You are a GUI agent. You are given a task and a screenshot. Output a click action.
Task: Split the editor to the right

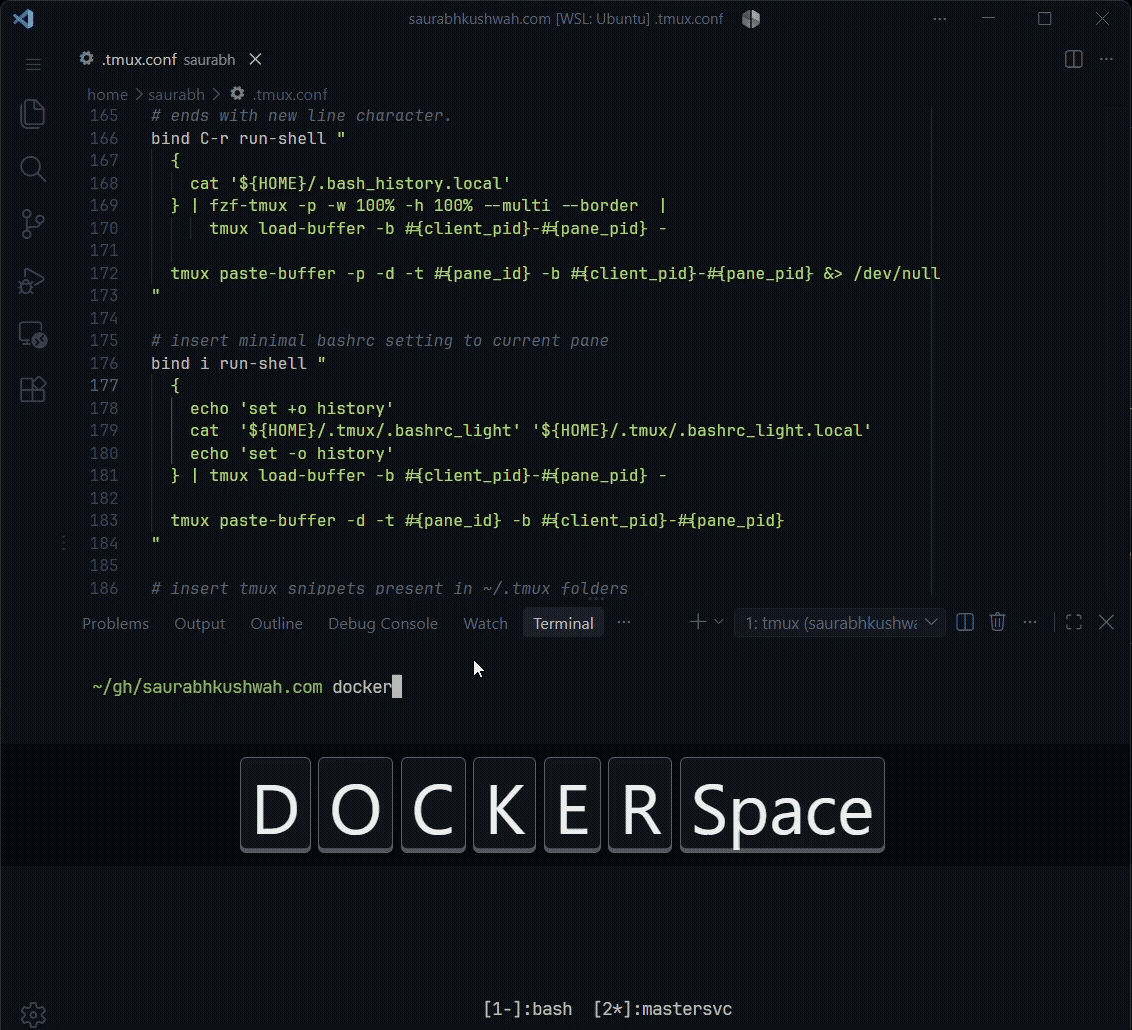pyautogui.click(x=1074, y=59)
